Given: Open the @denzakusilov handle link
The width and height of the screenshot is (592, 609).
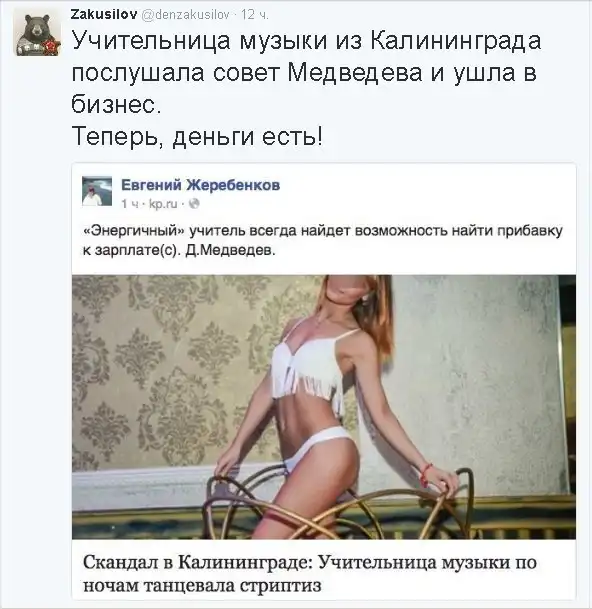Looking at the screenshot, I should pos(185,15).
